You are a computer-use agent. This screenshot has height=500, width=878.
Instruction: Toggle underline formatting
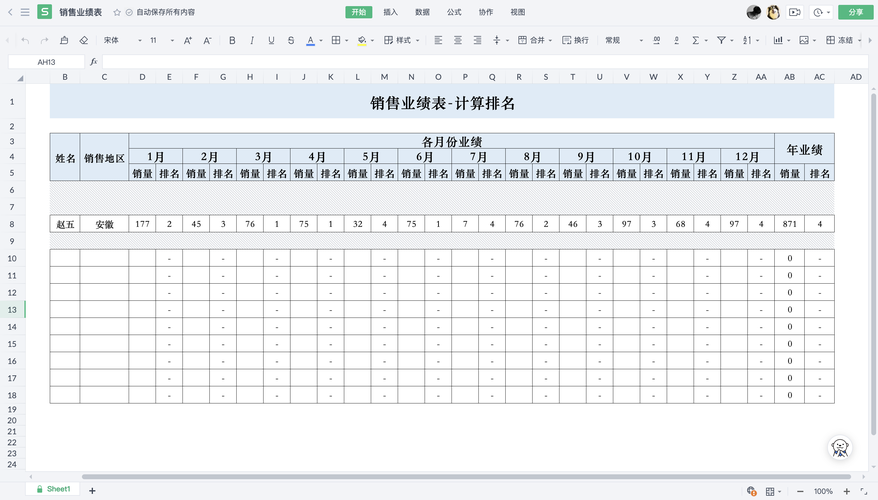click(x=271, y=40)
